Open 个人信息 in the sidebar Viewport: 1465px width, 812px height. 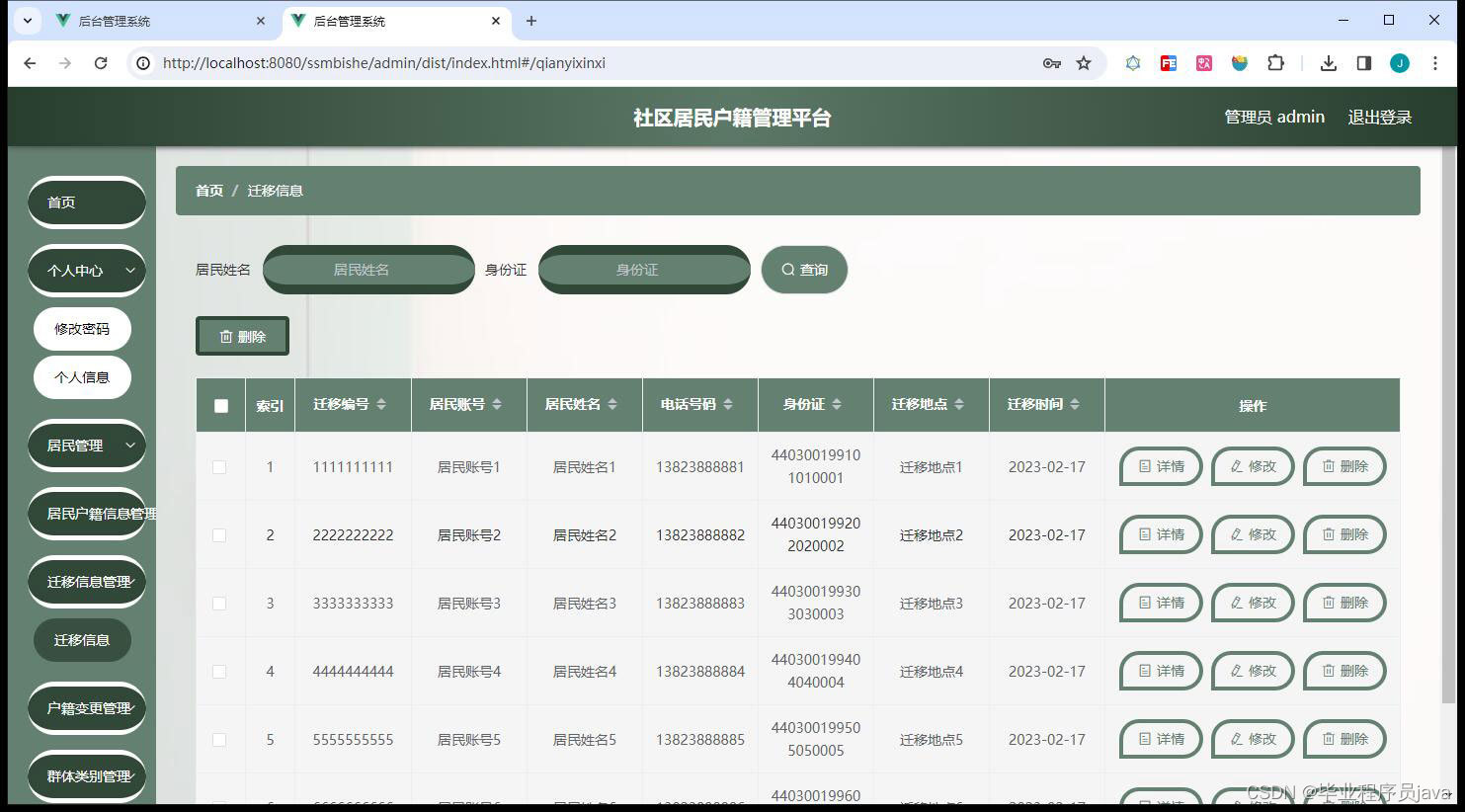click(82, 377)
